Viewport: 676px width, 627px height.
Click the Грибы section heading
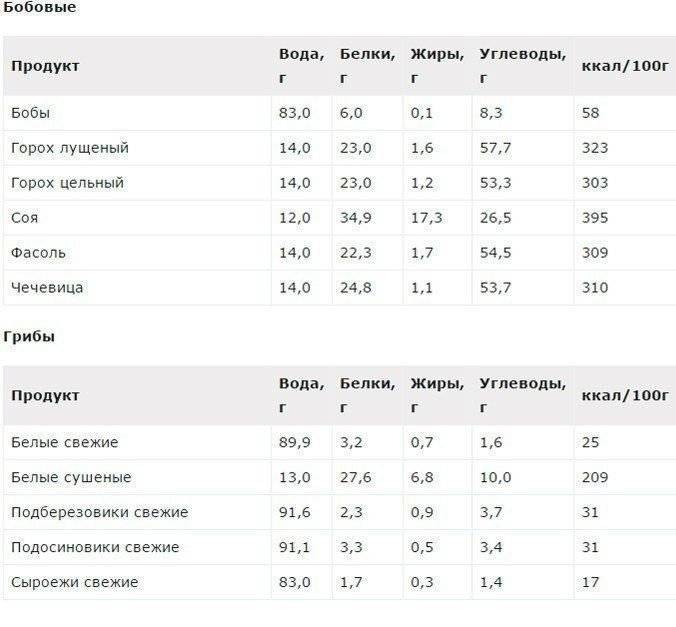pos(29,337)
